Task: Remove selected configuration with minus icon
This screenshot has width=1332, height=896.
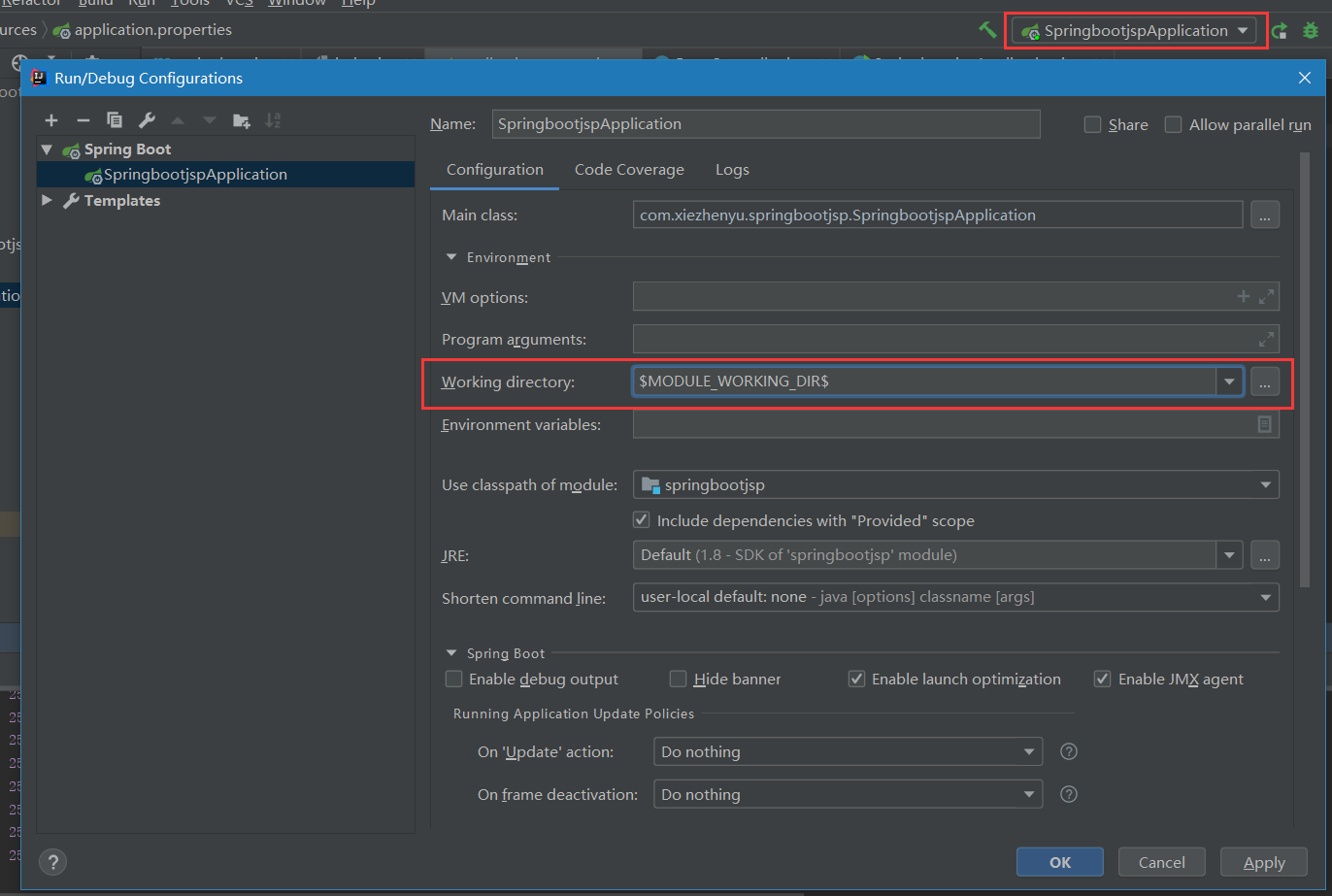Action: (x=83, y=120)
